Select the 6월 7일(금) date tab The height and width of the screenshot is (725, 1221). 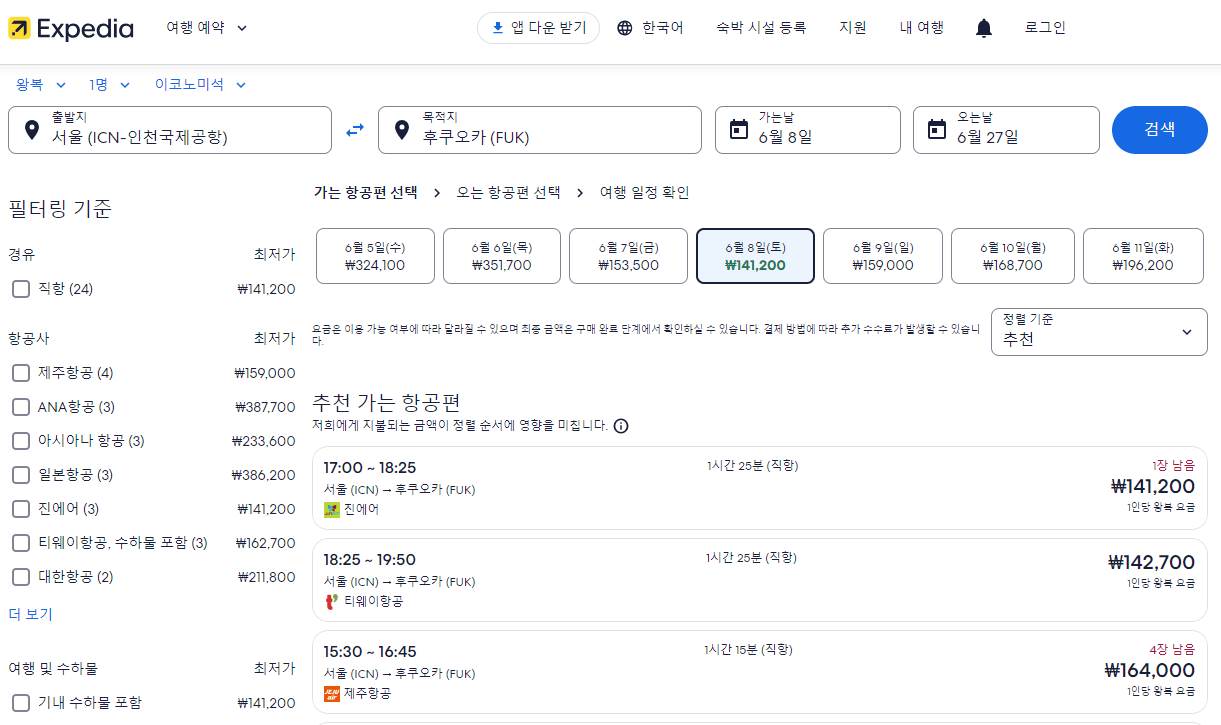(629, 256)
